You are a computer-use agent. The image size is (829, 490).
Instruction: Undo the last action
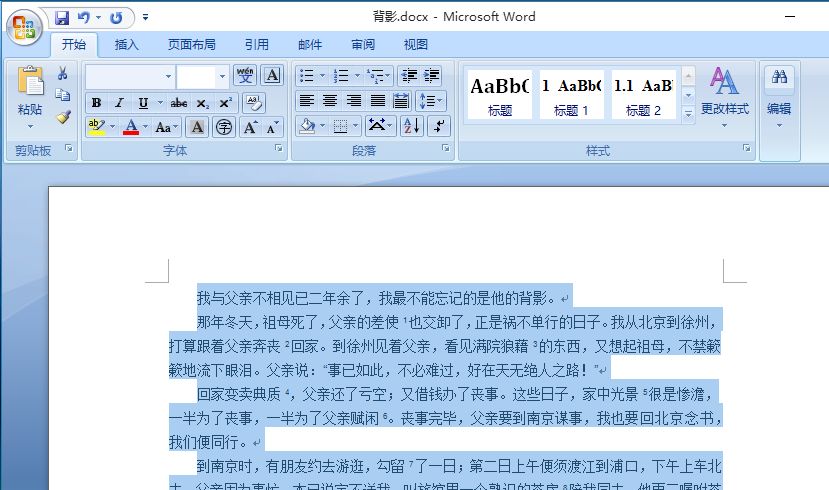point(84,18)
